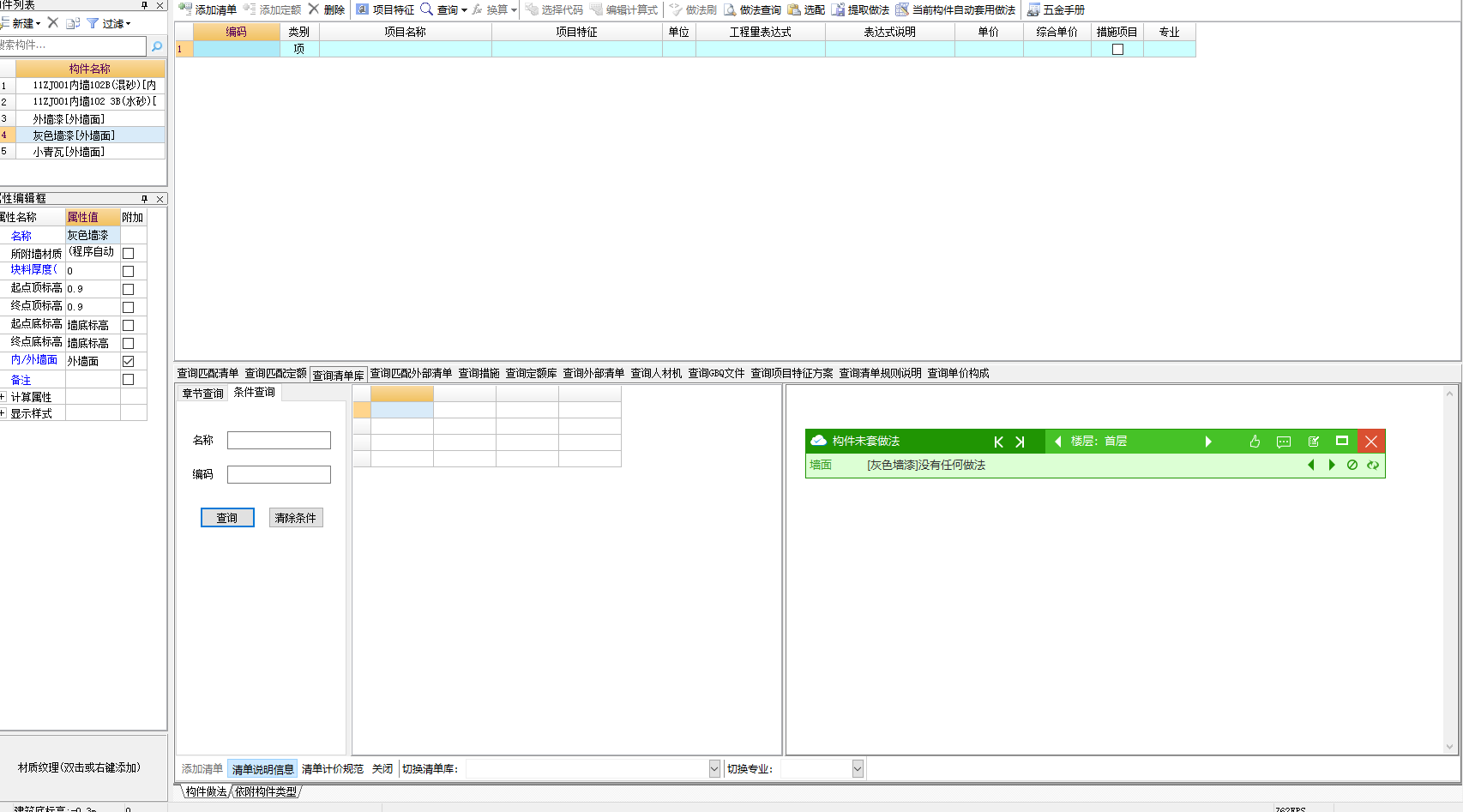Click the previous arrow in 墙面 row
The image size is (1463, 812).
click(1311, 465)
